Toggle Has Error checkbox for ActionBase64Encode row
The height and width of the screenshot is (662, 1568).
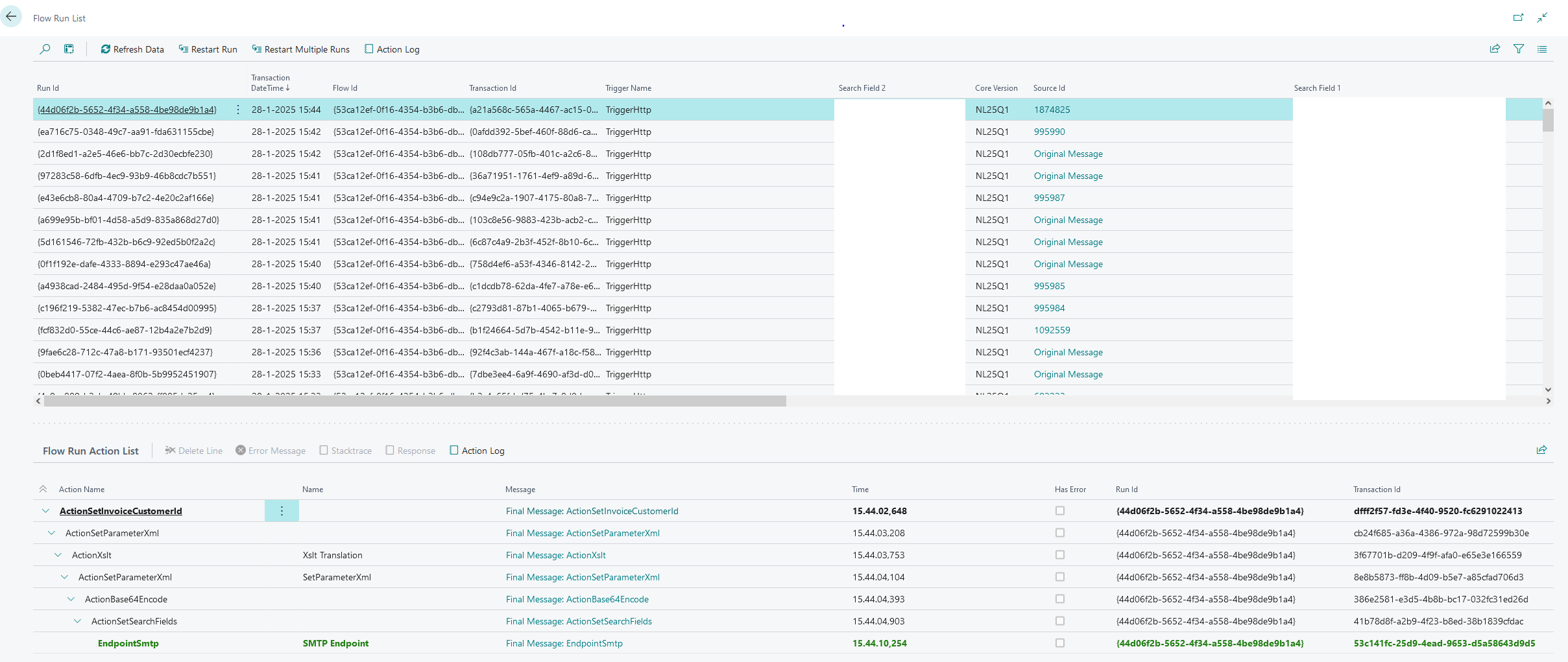(x=1060, y=599)
